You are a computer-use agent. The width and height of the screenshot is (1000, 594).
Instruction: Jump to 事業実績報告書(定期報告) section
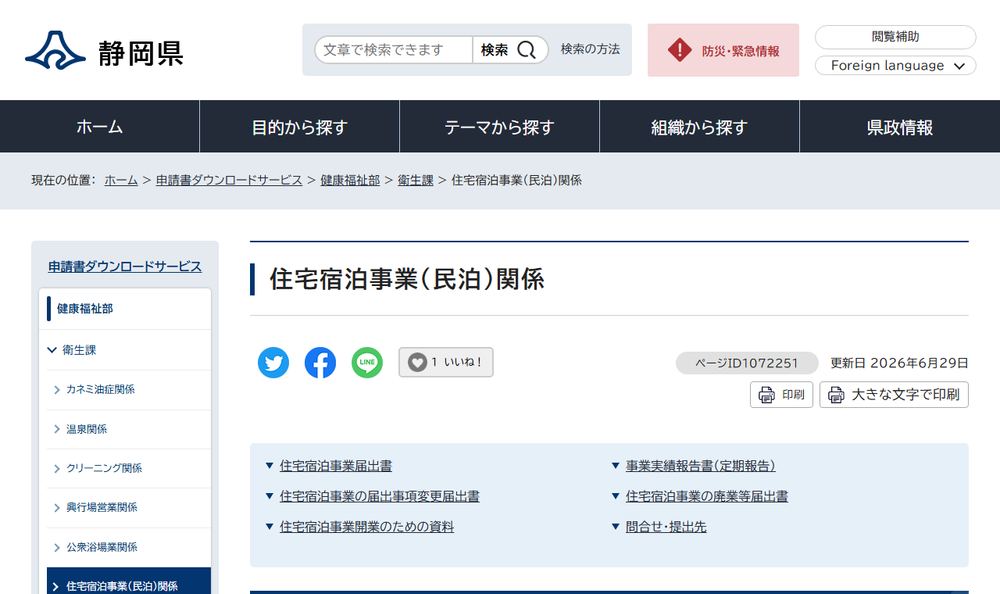(700, 466)
